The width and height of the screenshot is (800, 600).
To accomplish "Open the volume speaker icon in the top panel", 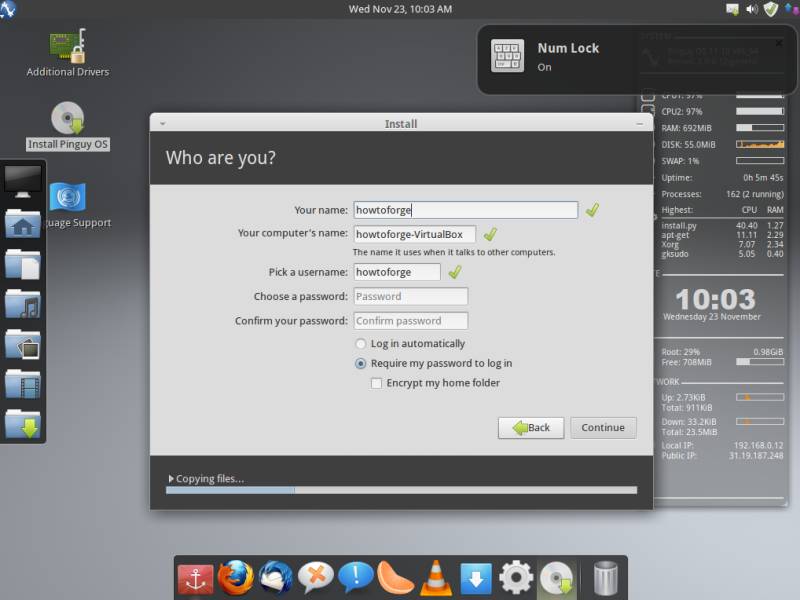I will [752, 9].
